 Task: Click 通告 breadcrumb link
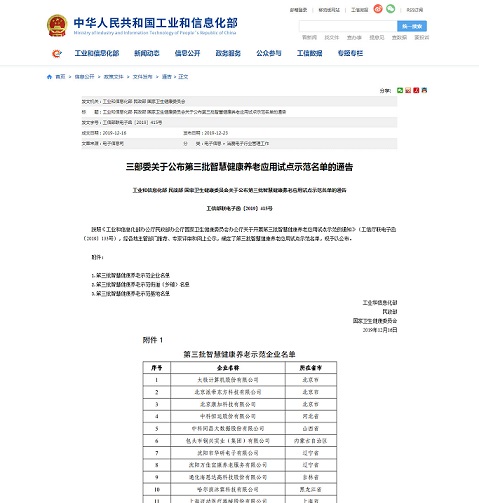click(166, 77)
